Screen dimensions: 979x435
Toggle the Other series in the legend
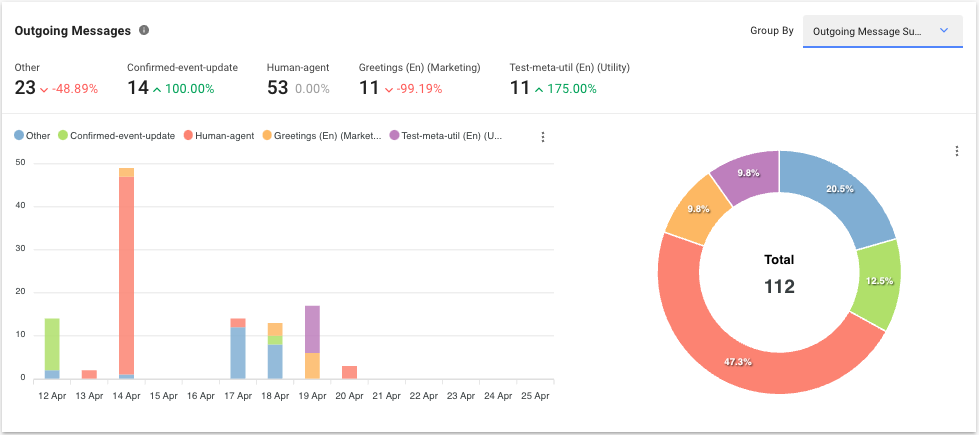coord(32,136)
